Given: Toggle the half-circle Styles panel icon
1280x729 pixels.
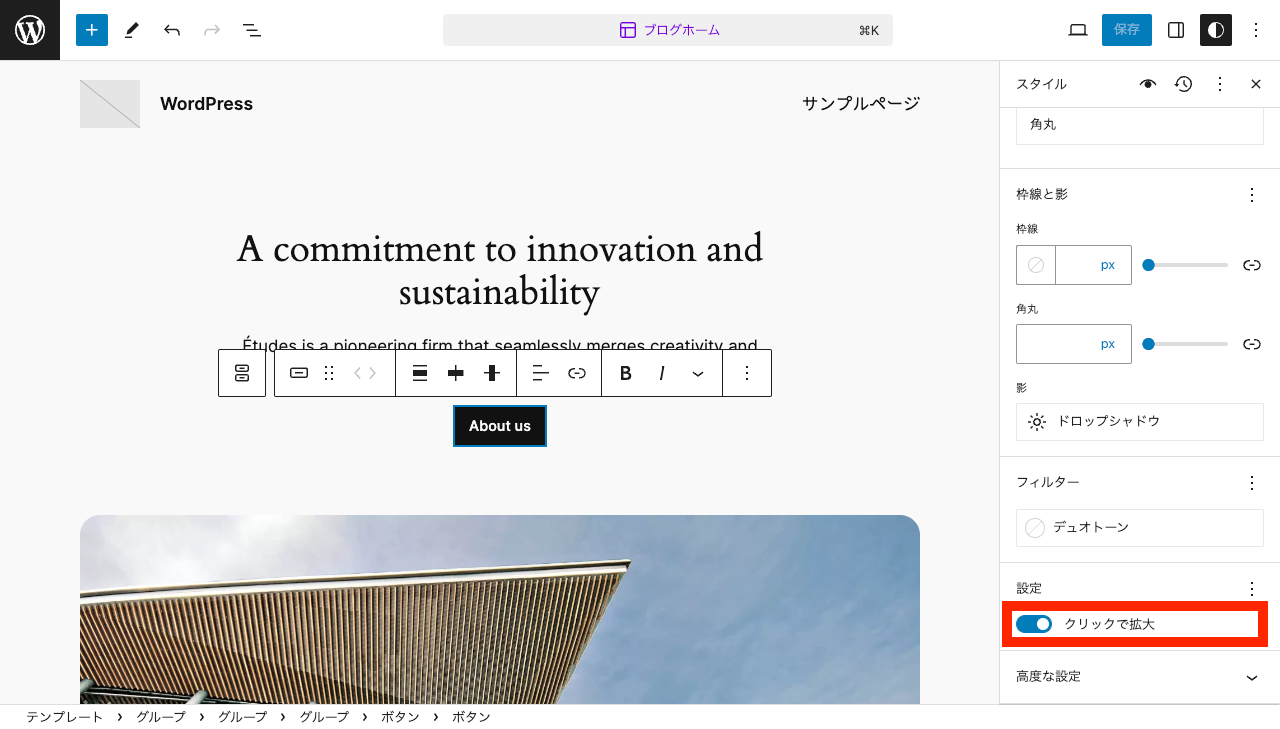Looking at the screenshot, I should tap(1216, 30).
